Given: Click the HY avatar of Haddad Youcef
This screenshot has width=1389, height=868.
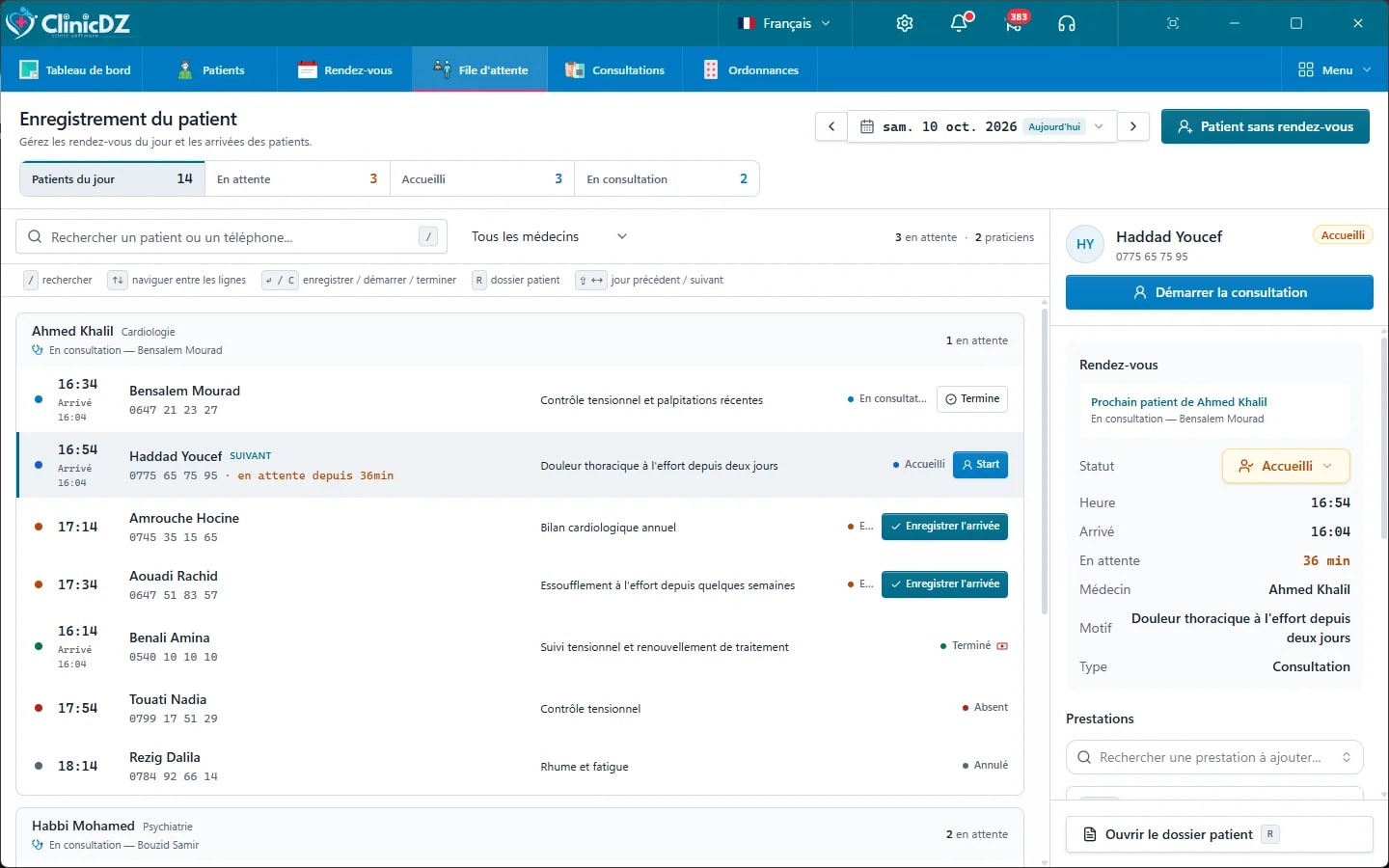Looking at the screenshot, I should tap(1085, 244).
